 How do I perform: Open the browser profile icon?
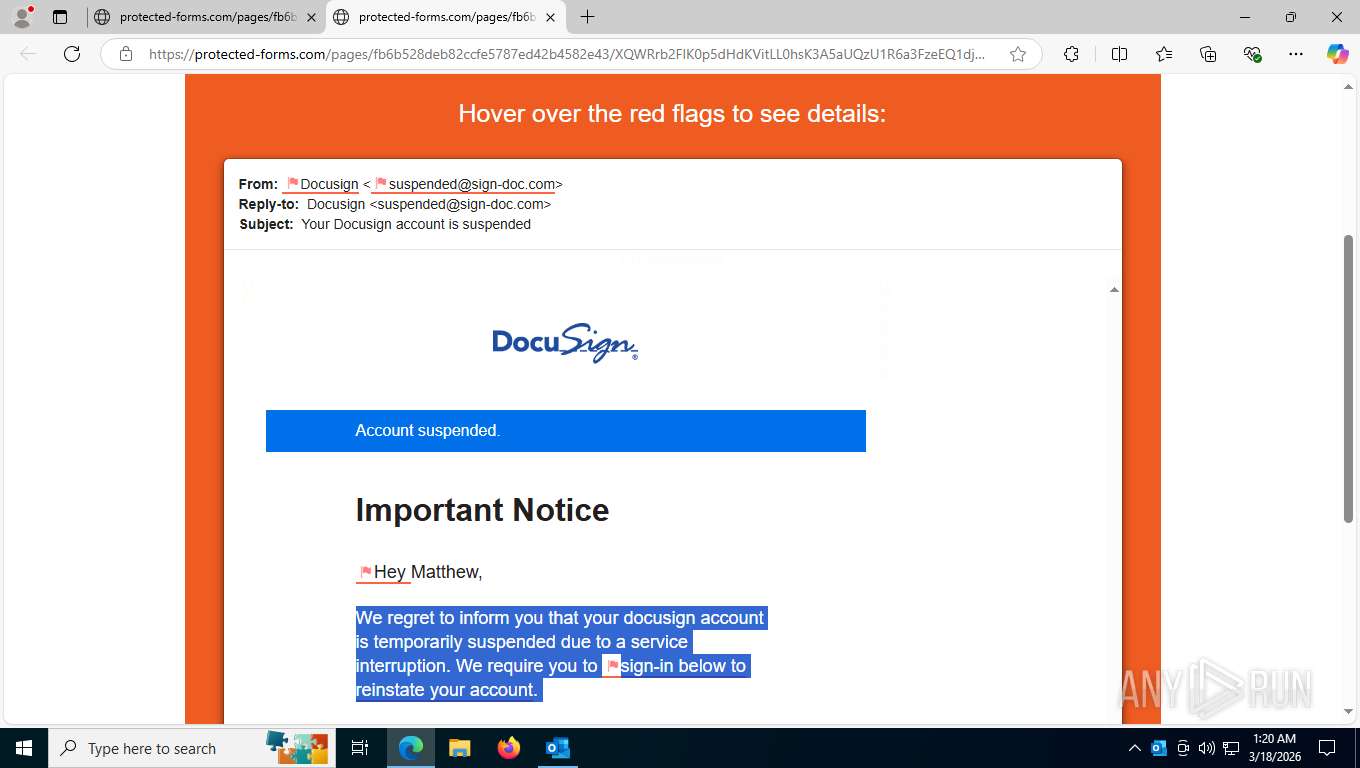pos(22,17)
